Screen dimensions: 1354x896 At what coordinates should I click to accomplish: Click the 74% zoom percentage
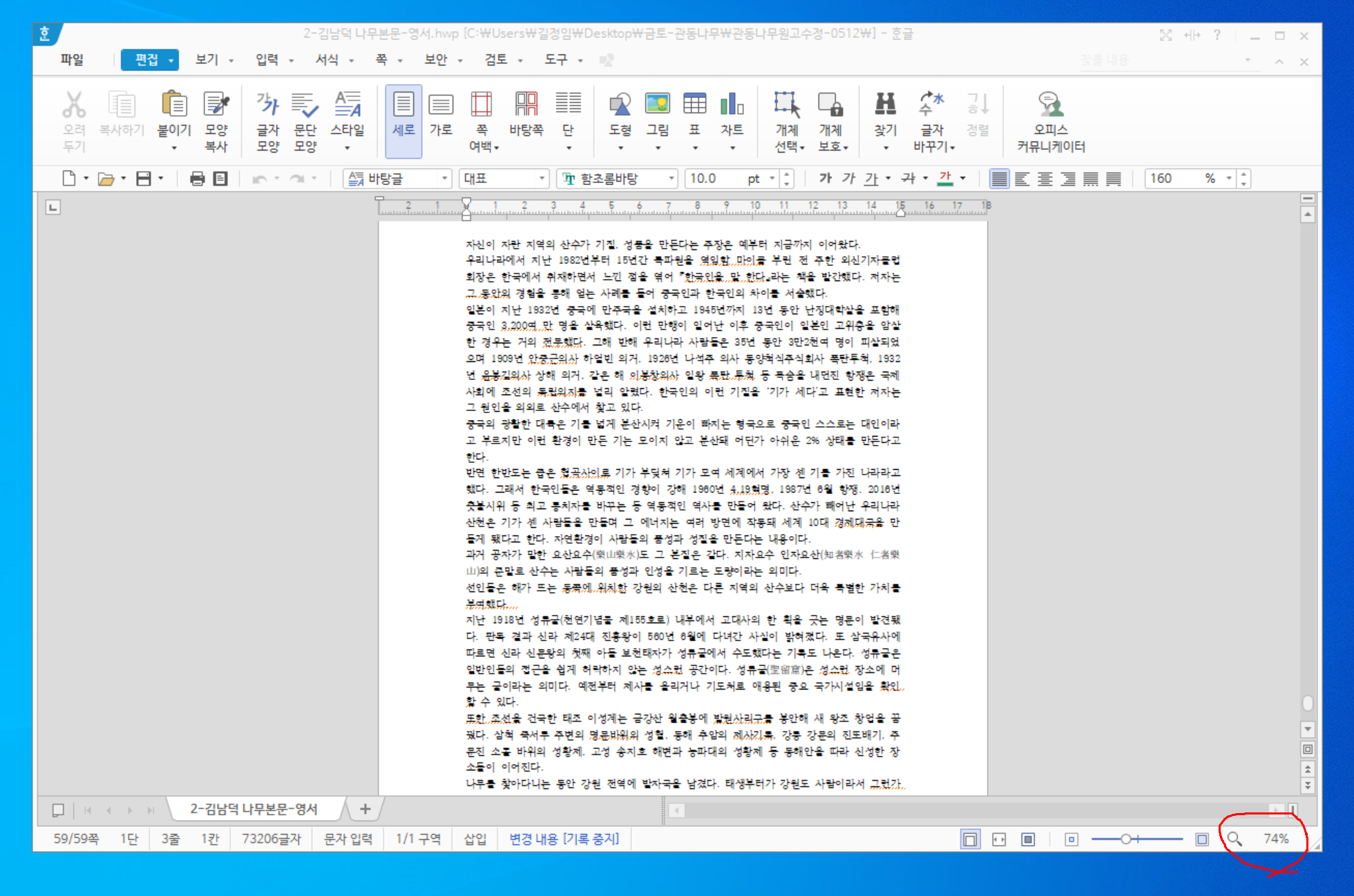click(x=1276, y=839)
